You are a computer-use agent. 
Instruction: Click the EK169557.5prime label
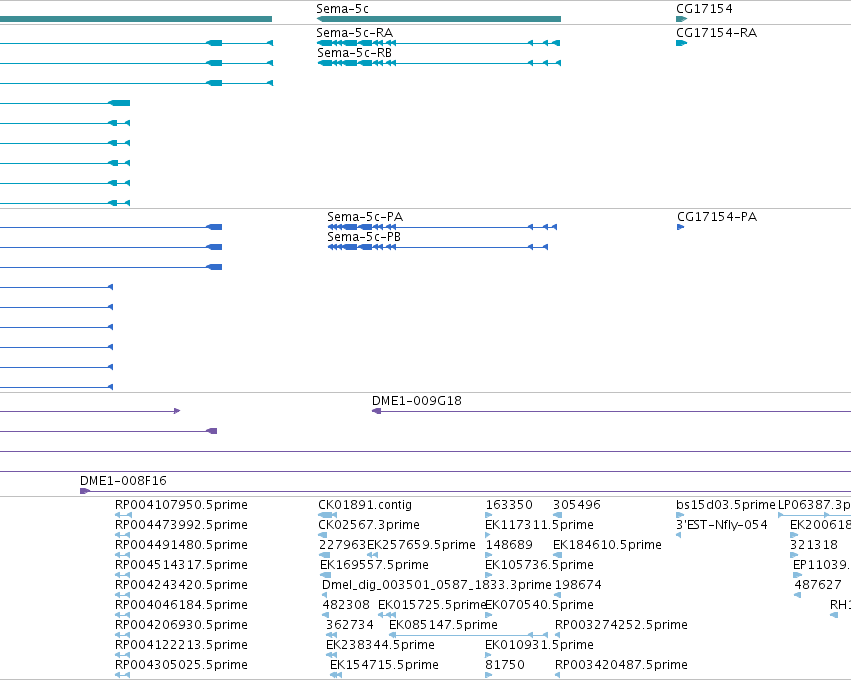pyautogui.click(x=374, y=564)
